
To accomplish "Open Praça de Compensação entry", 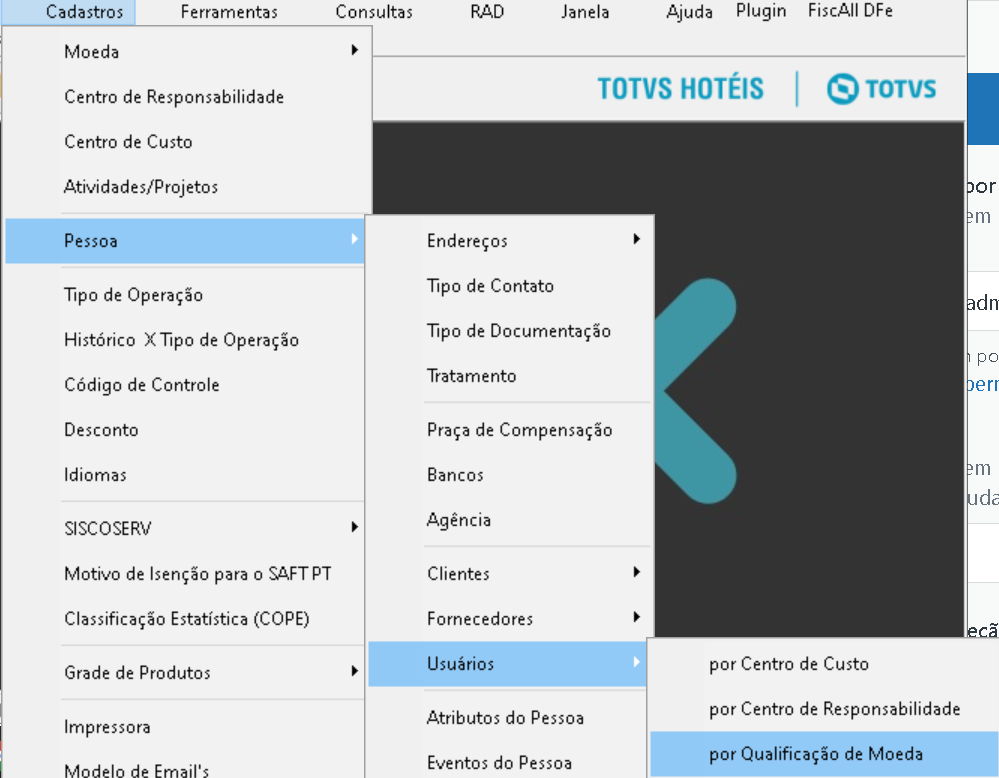I will [x=510, y=430].
